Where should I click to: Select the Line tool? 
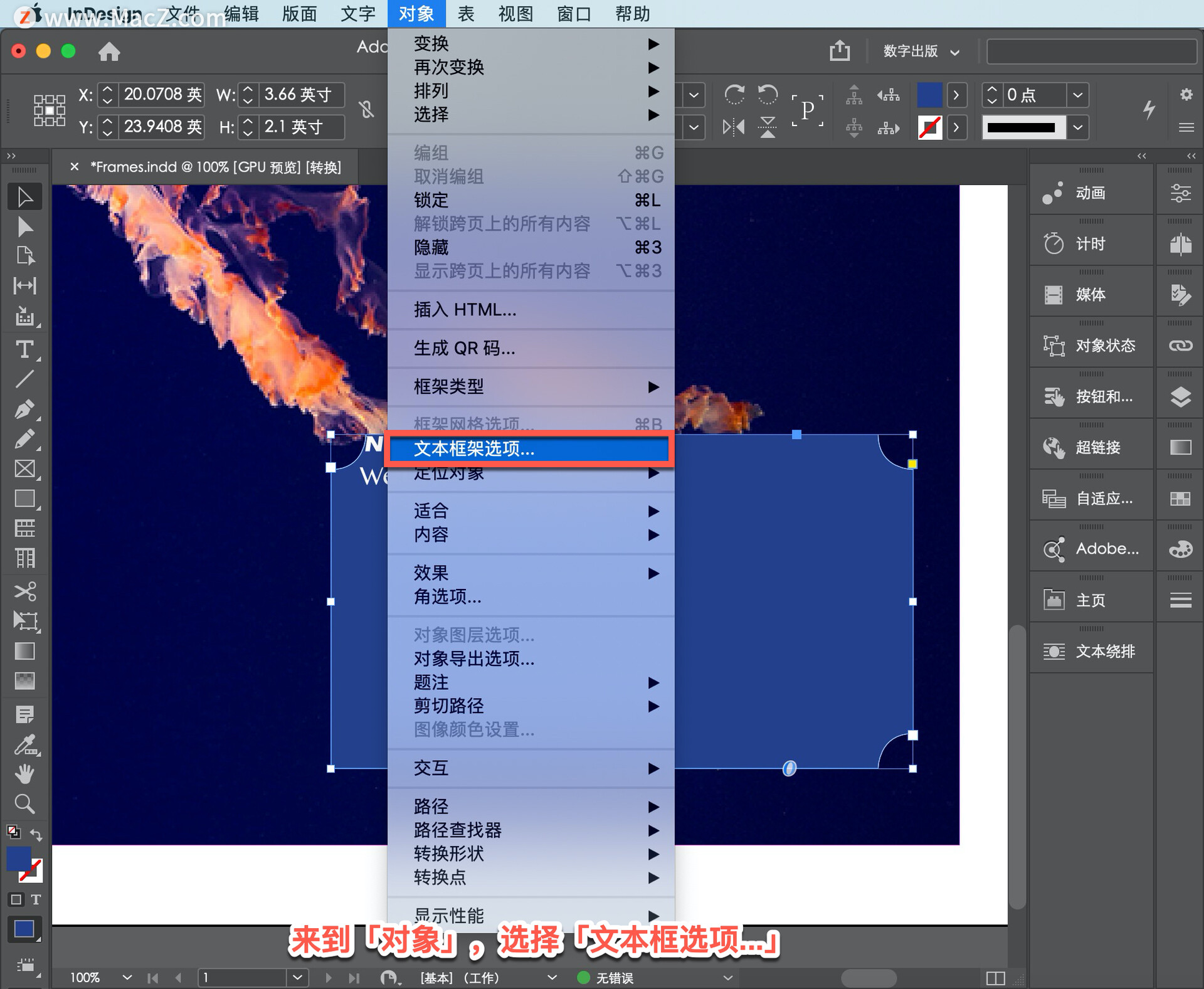click(x=24, y=379)
